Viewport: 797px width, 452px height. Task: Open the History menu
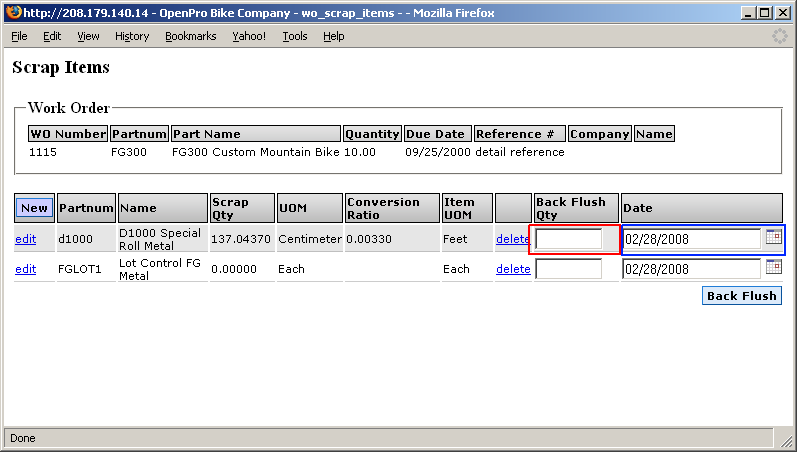(132, 36)
